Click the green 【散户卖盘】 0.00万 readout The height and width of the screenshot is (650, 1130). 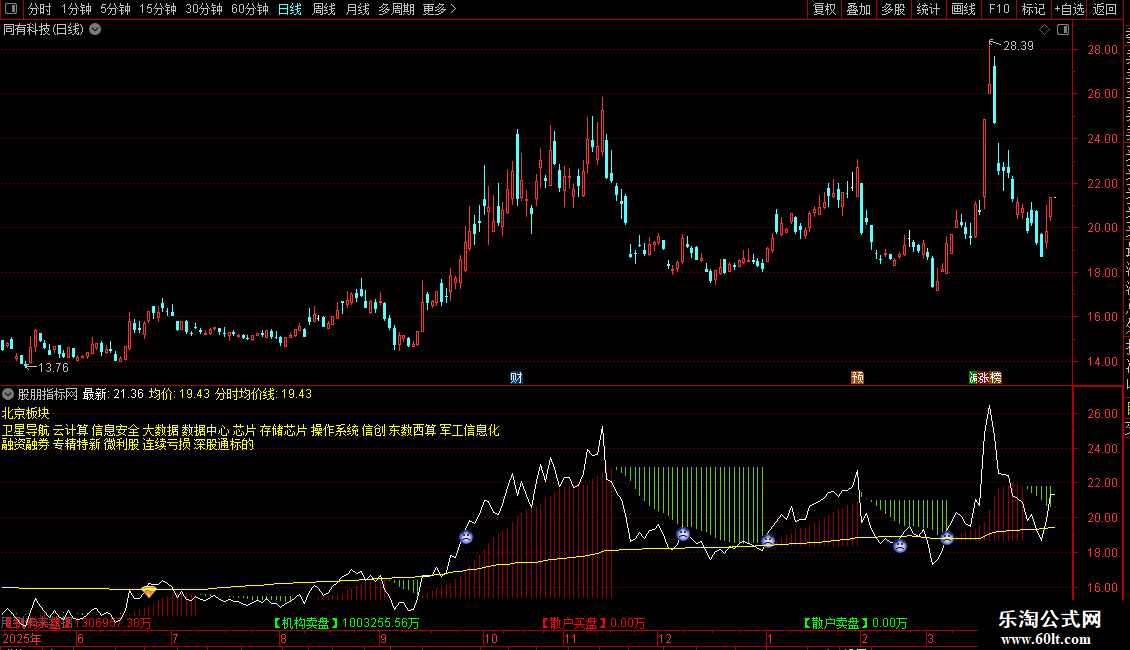pos(855,623)
